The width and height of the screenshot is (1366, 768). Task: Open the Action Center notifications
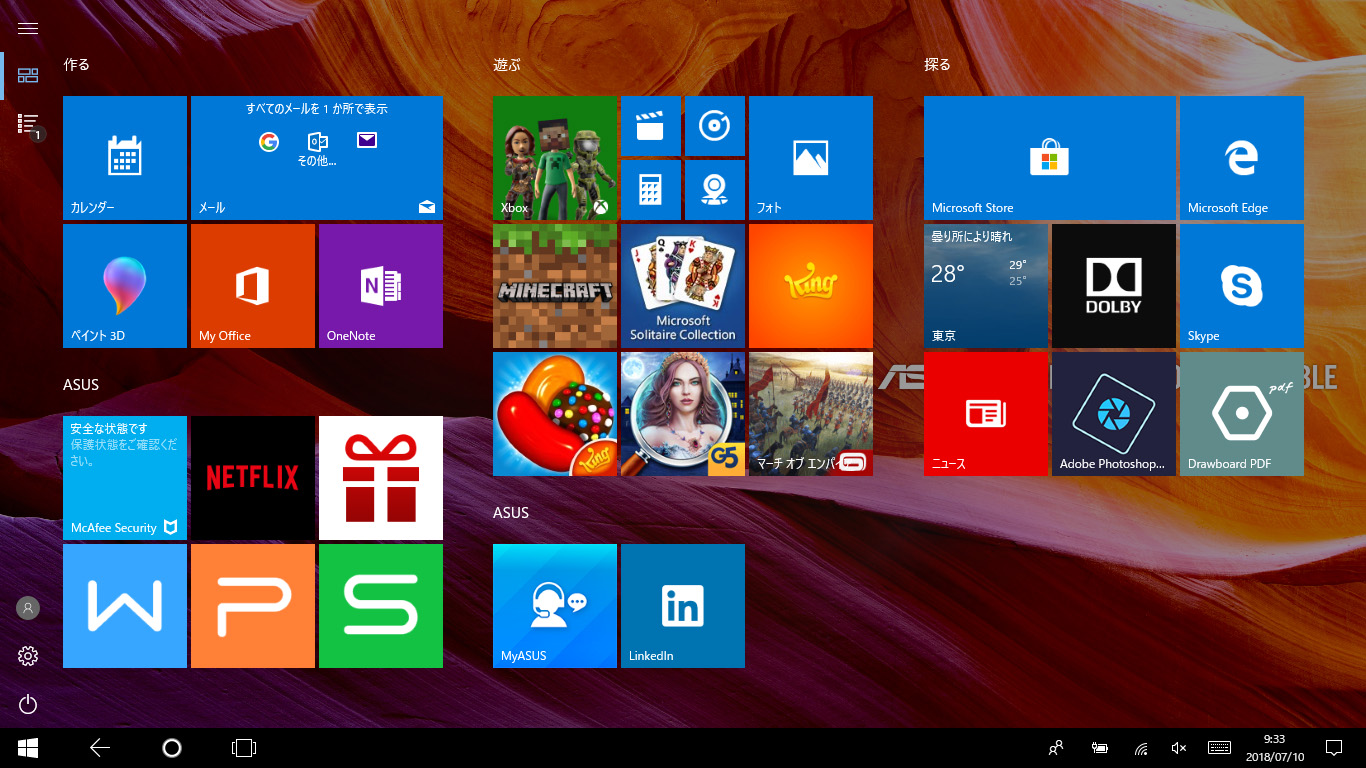tap(1333, 748)
